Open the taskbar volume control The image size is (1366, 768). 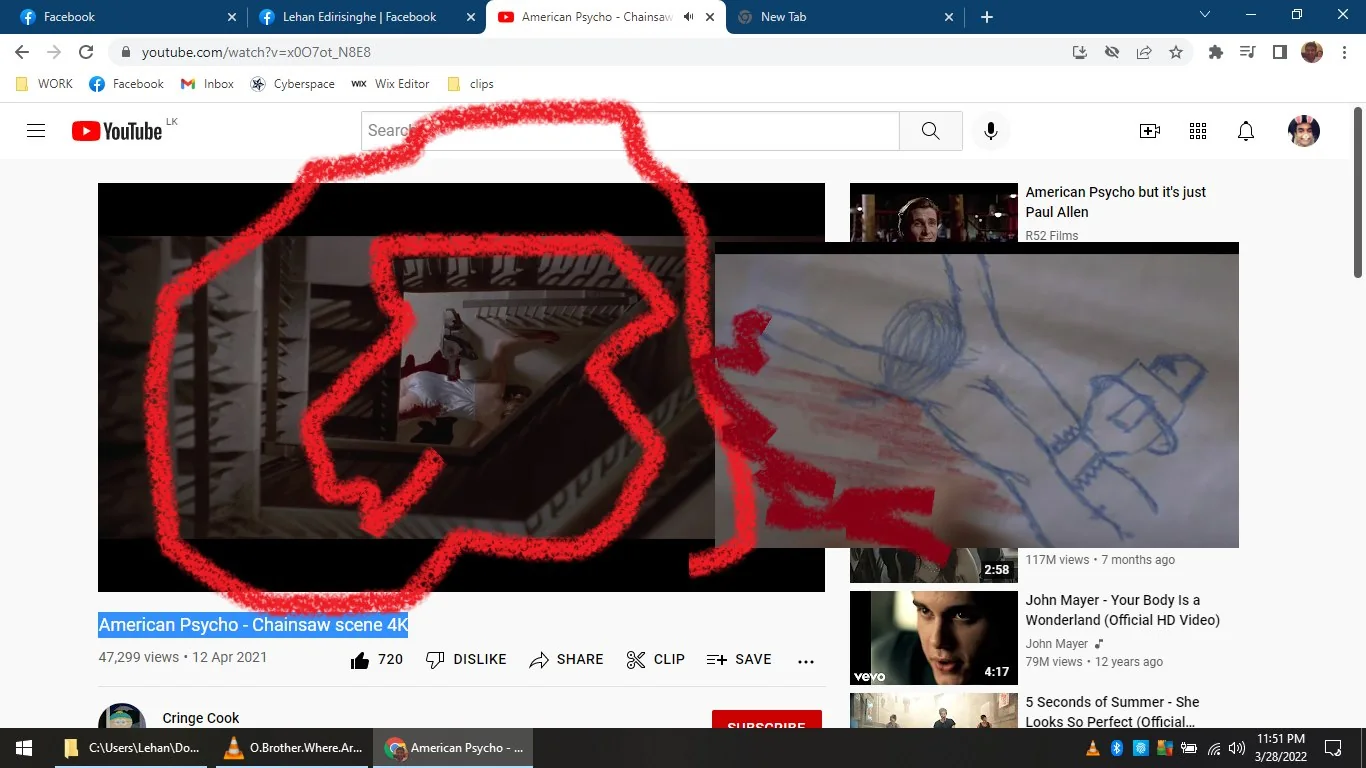coord(1237,748)
